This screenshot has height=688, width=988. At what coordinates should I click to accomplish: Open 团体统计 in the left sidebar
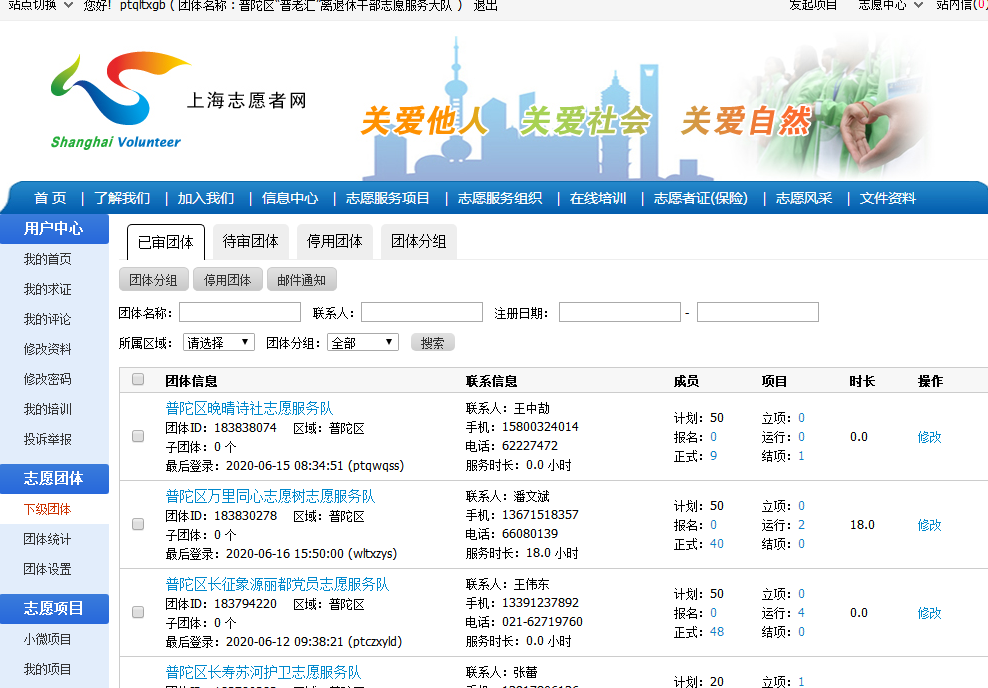tap(47, 539)
